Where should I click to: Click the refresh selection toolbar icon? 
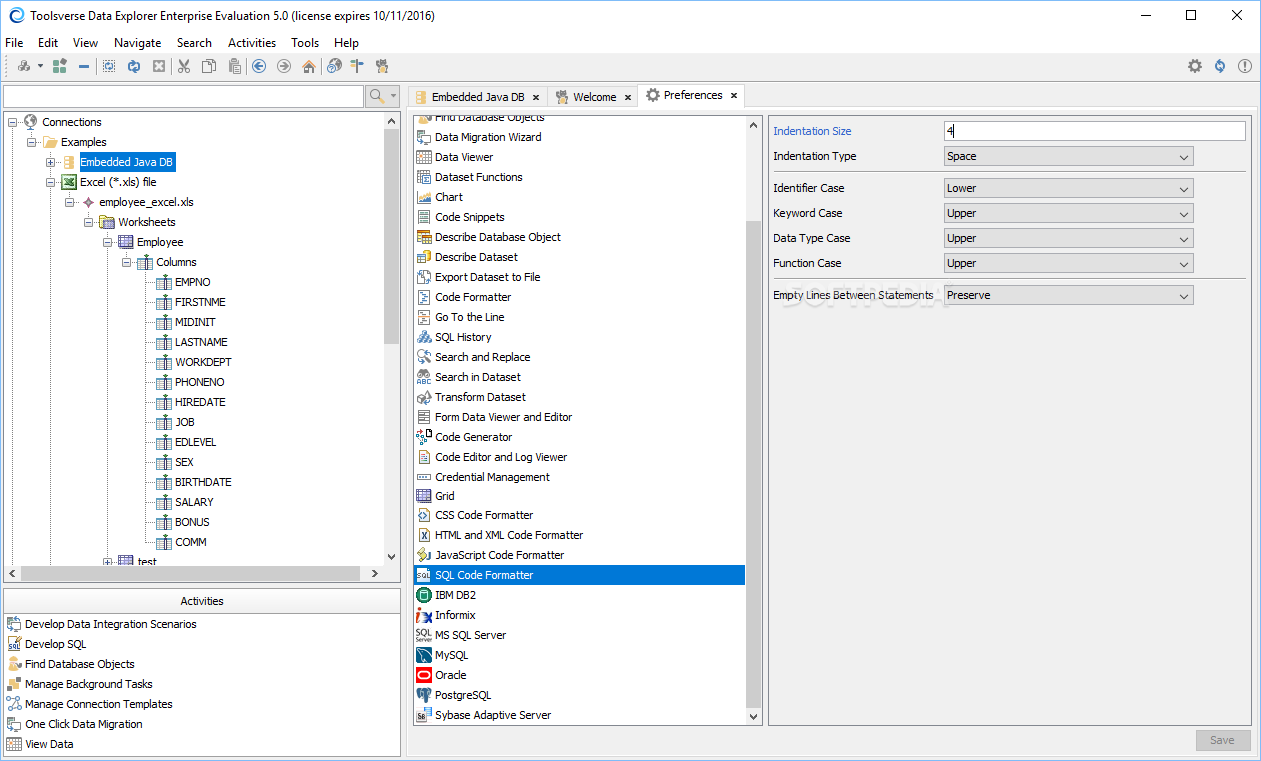pyautogui.click(x=109, y=66)
